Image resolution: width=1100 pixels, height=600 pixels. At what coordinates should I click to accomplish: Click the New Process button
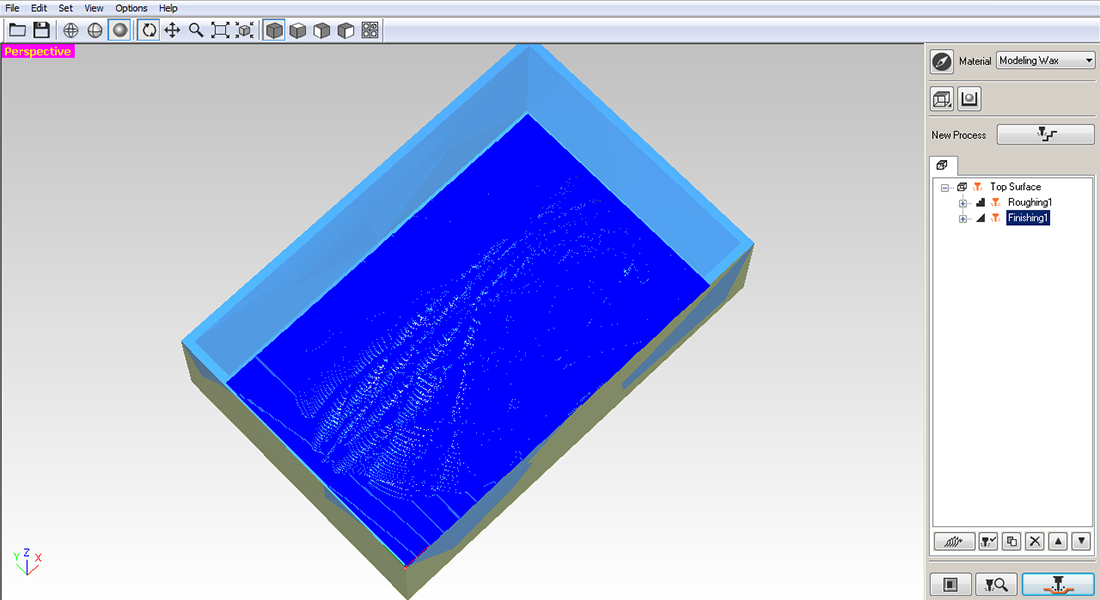pyautogui.click(x=1045, y=135)
